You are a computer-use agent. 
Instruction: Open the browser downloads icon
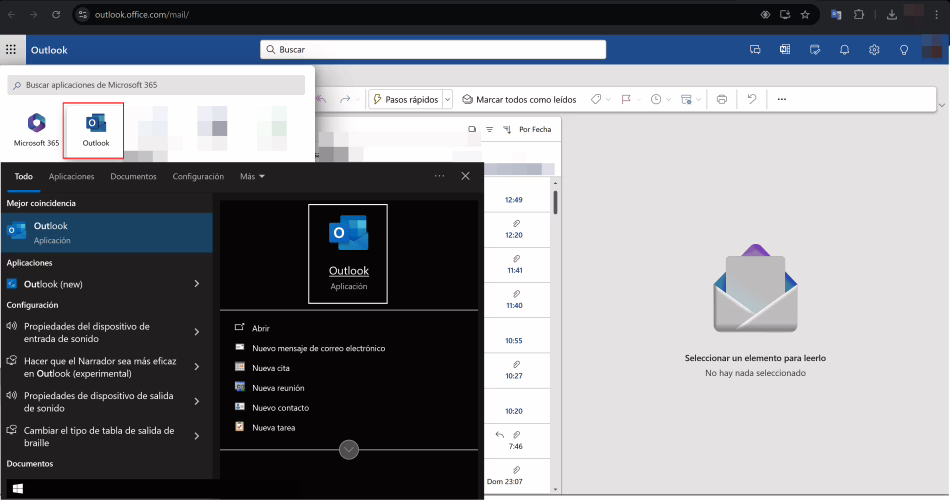[891, 15]
